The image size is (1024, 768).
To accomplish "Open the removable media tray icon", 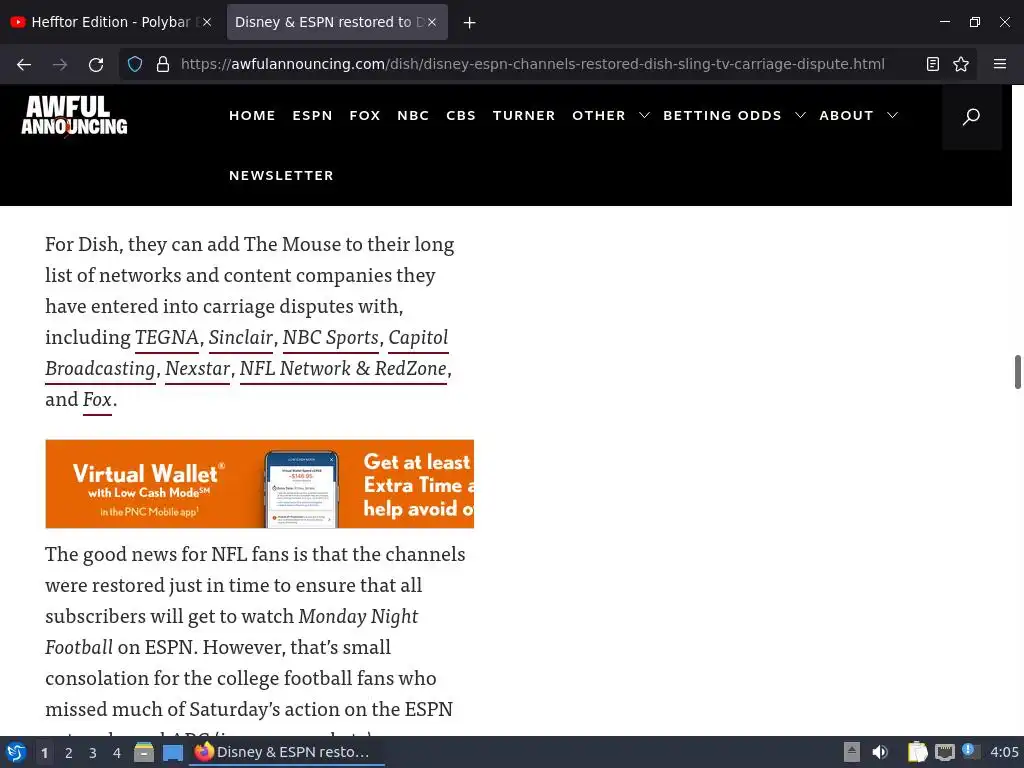I will (852, 752).
